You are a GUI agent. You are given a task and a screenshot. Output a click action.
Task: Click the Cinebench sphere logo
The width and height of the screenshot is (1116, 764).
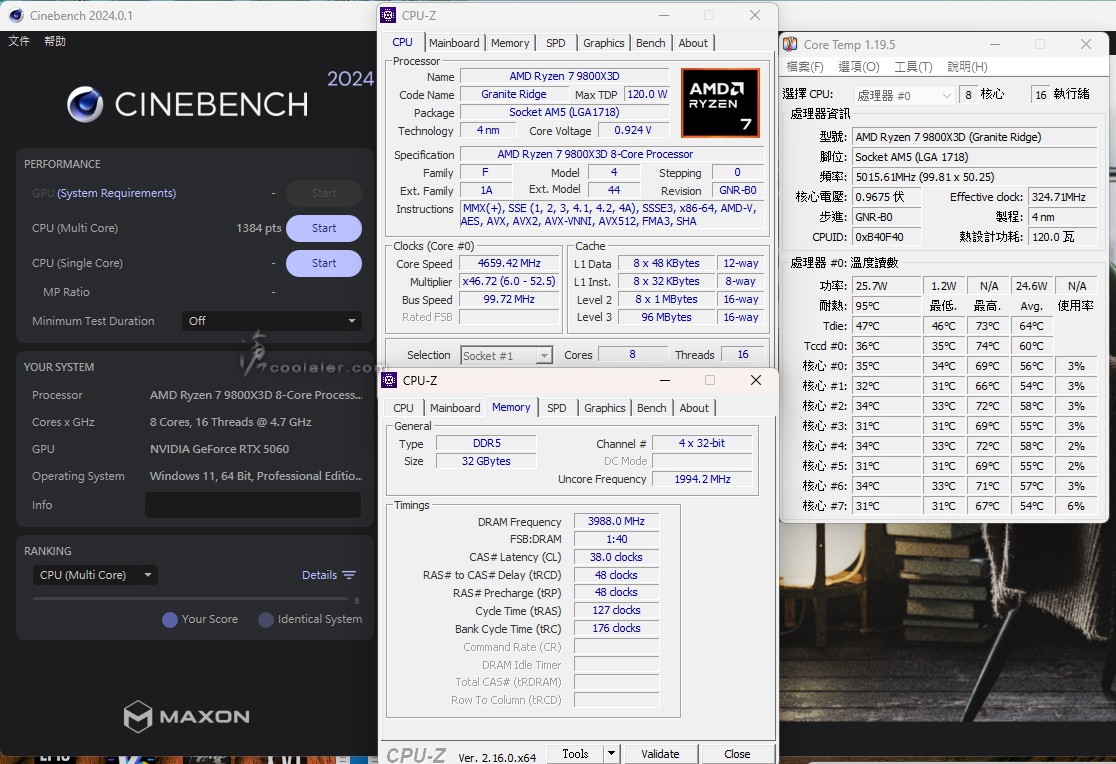85,104
